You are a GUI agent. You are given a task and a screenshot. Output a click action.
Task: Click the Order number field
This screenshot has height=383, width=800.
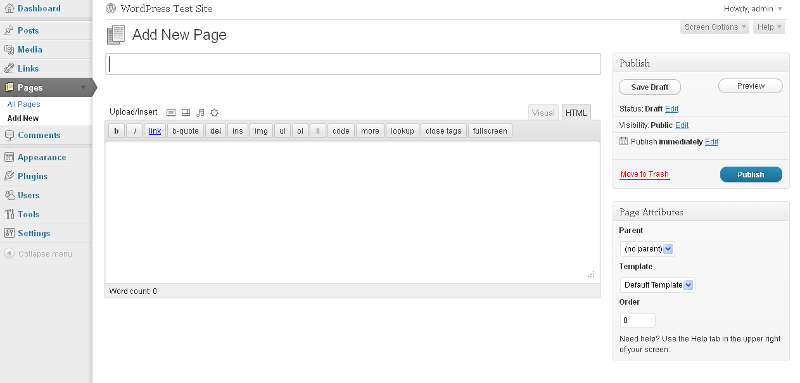pos(638,320)
